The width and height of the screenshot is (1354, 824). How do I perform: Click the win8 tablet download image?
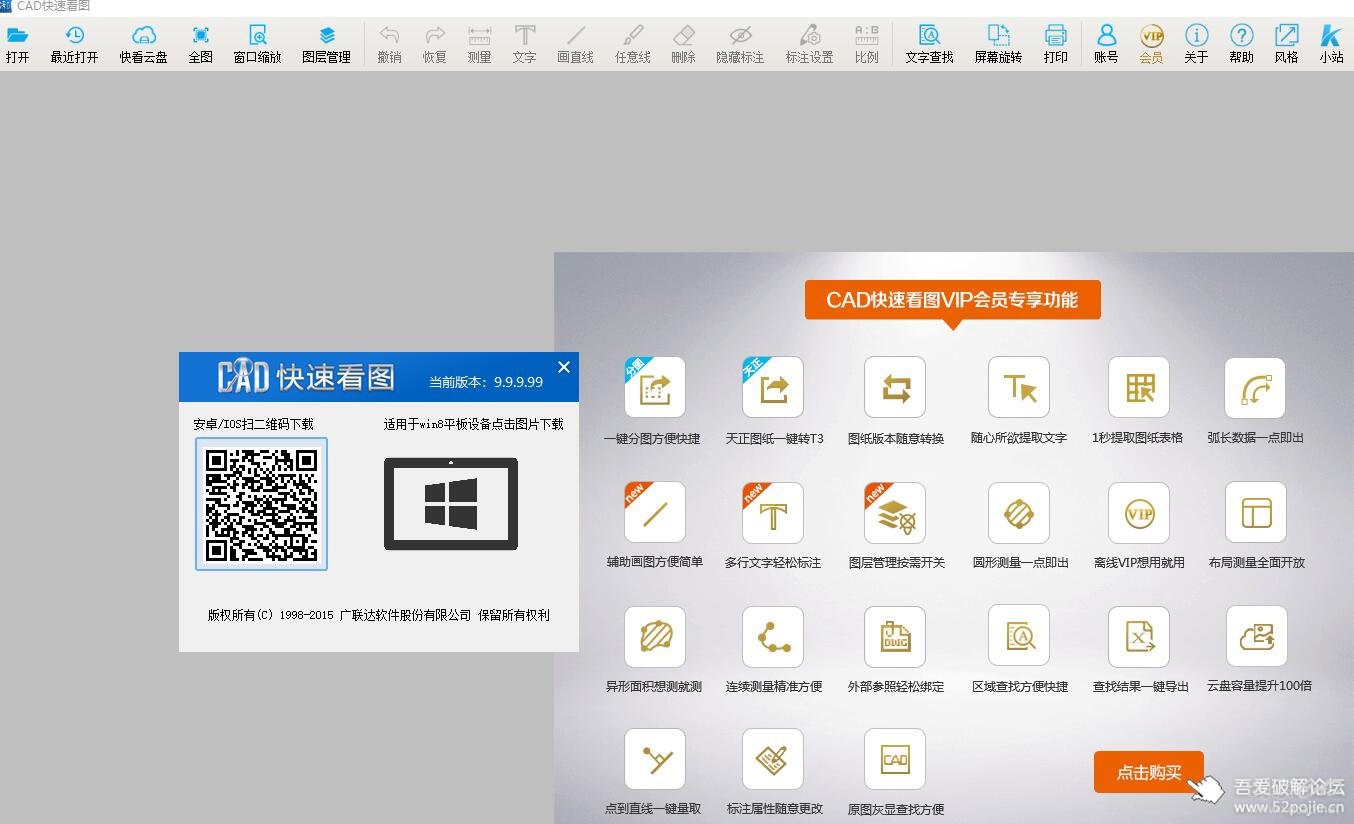pos(451,504)
